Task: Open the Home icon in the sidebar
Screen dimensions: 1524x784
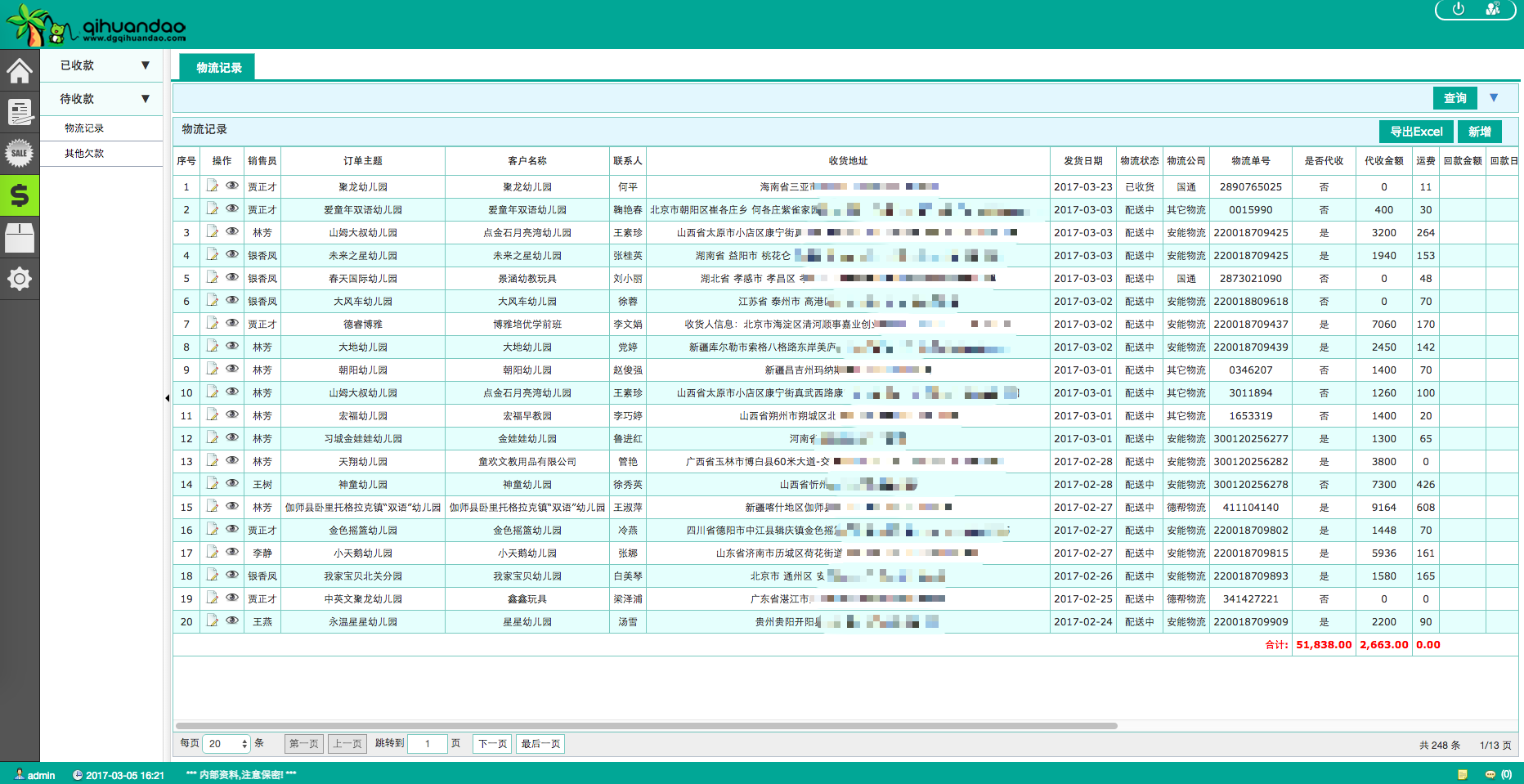Action: (x=20, y=70)
